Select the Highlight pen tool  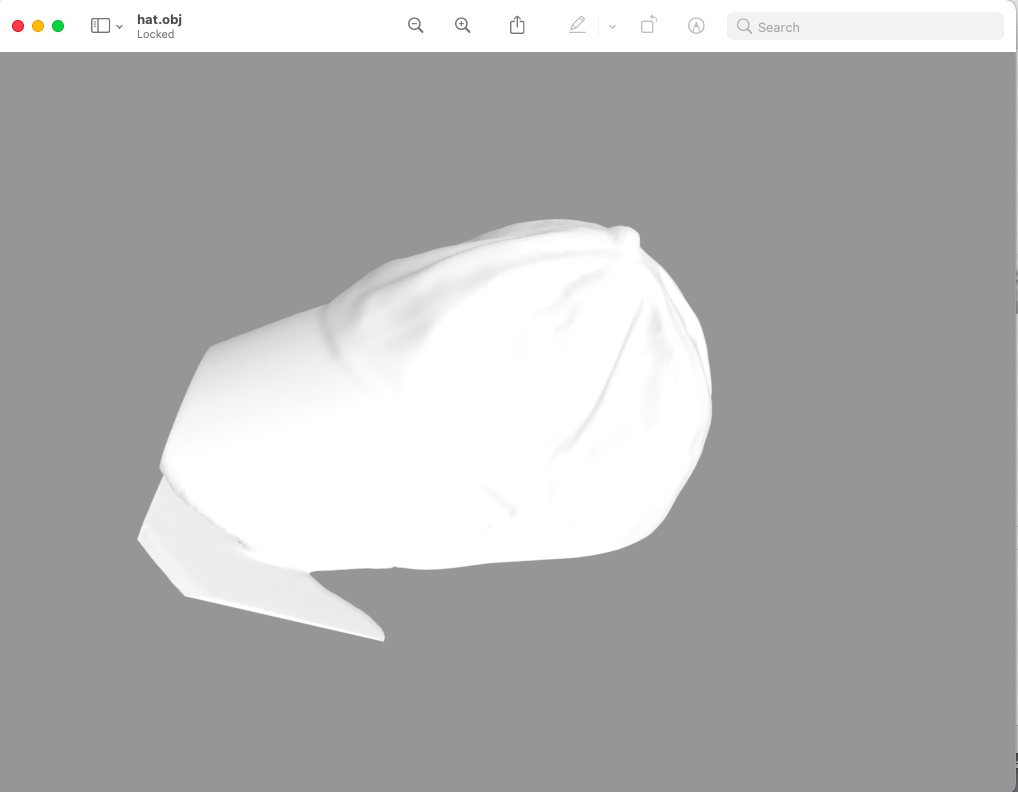[577, 25]
